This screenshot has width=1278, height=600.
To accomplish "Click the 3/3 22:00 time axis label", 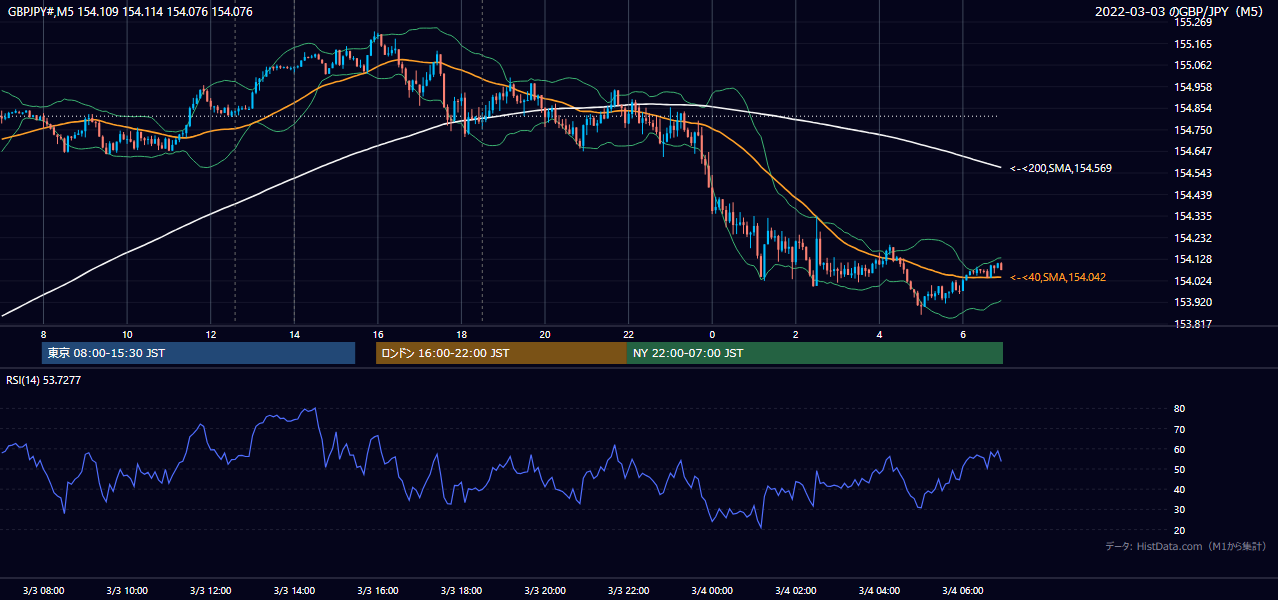I will pyautogui.click(x=628, y=590).
